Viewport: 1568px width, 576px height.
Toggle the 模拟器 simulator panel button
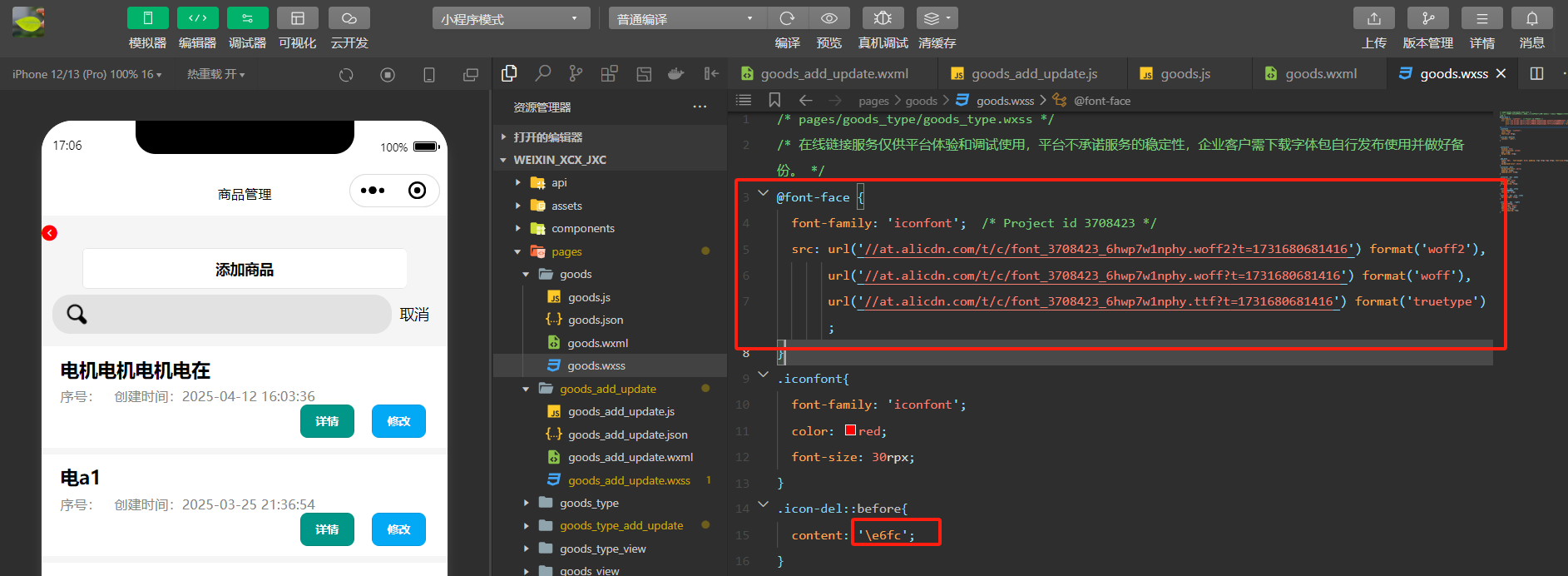point(147,18)
